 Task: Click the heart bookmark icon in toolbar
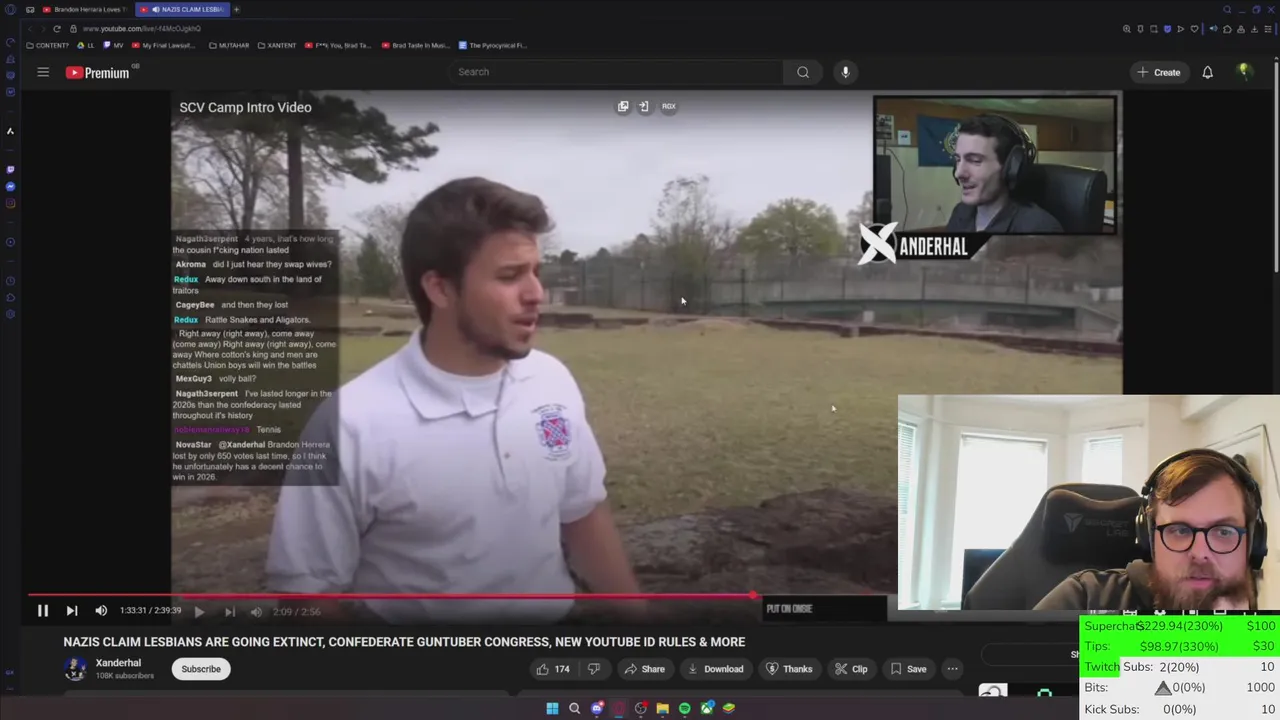click(x=1194, y=29)
